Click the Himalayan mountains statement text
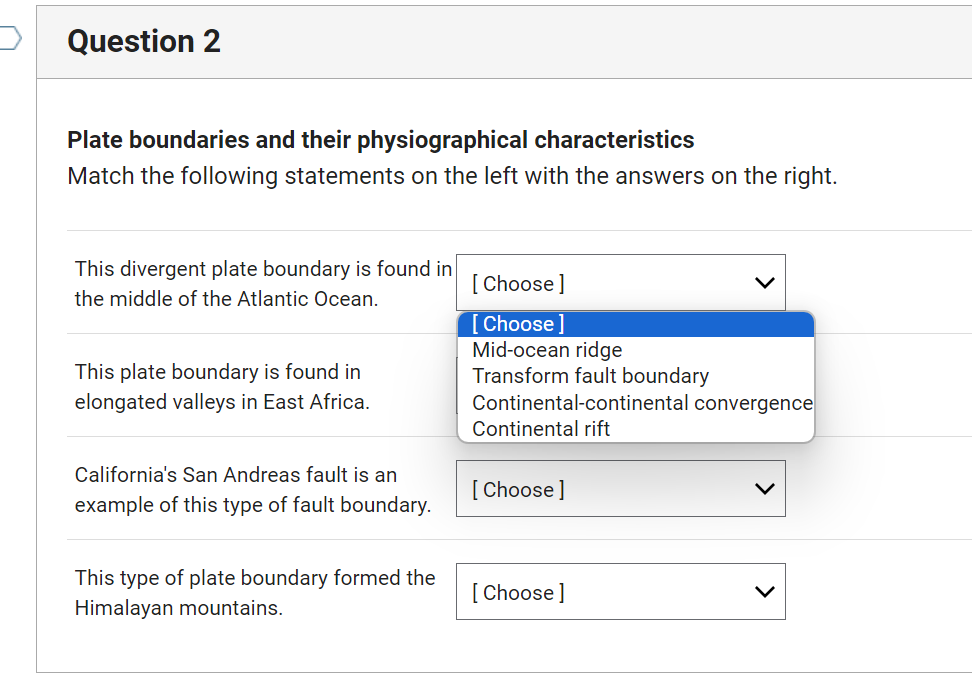This screenshot has width=972, height=678. click(254, 592)
